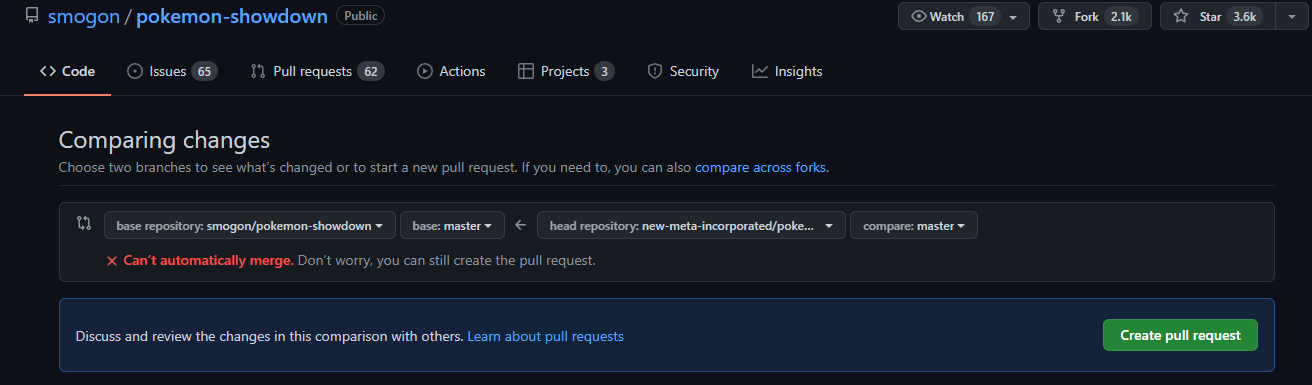Screen dimensions: 1312x385
Task: Click the eye icon in Watch button
Action: 918,17
